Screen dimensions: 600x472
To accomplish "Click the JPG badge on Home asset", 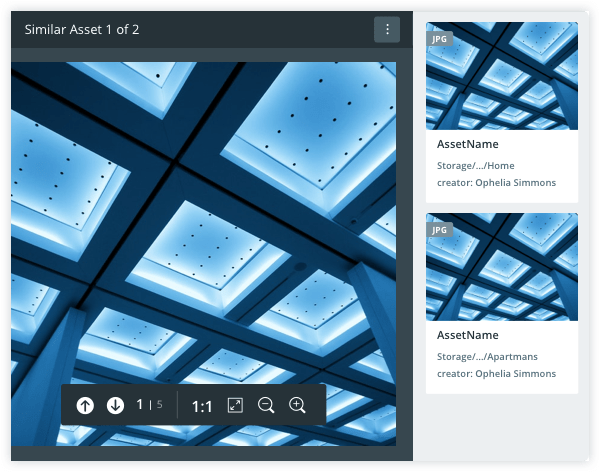I will (439, 39).
